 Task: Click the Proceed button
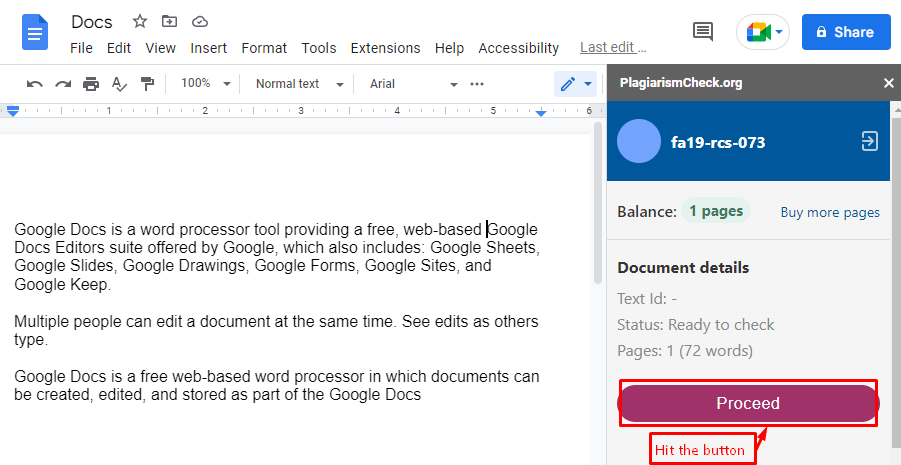tap(748, 403)
